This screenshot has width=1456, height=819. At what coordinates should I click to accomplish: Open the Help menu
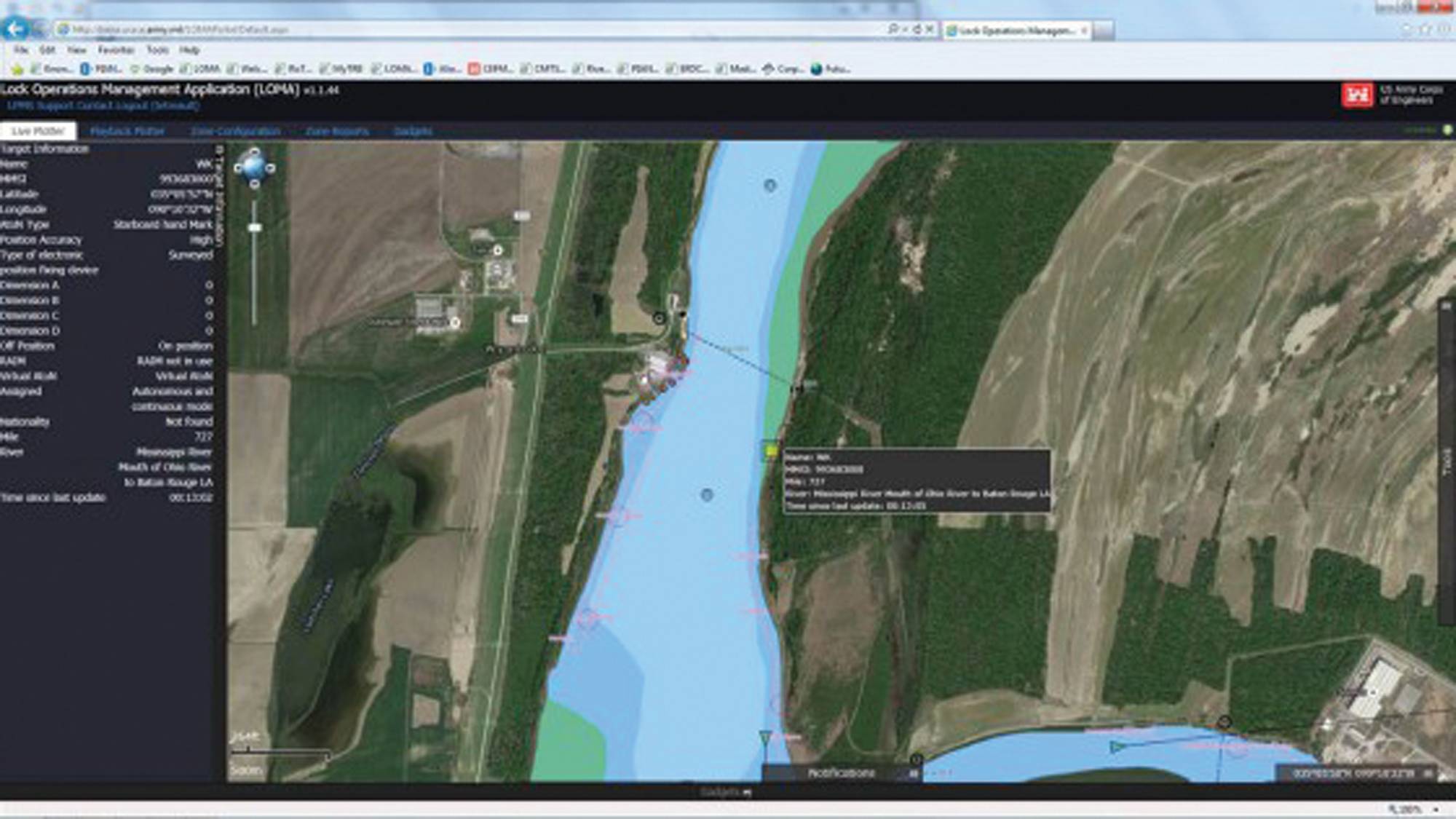[189, 50]
